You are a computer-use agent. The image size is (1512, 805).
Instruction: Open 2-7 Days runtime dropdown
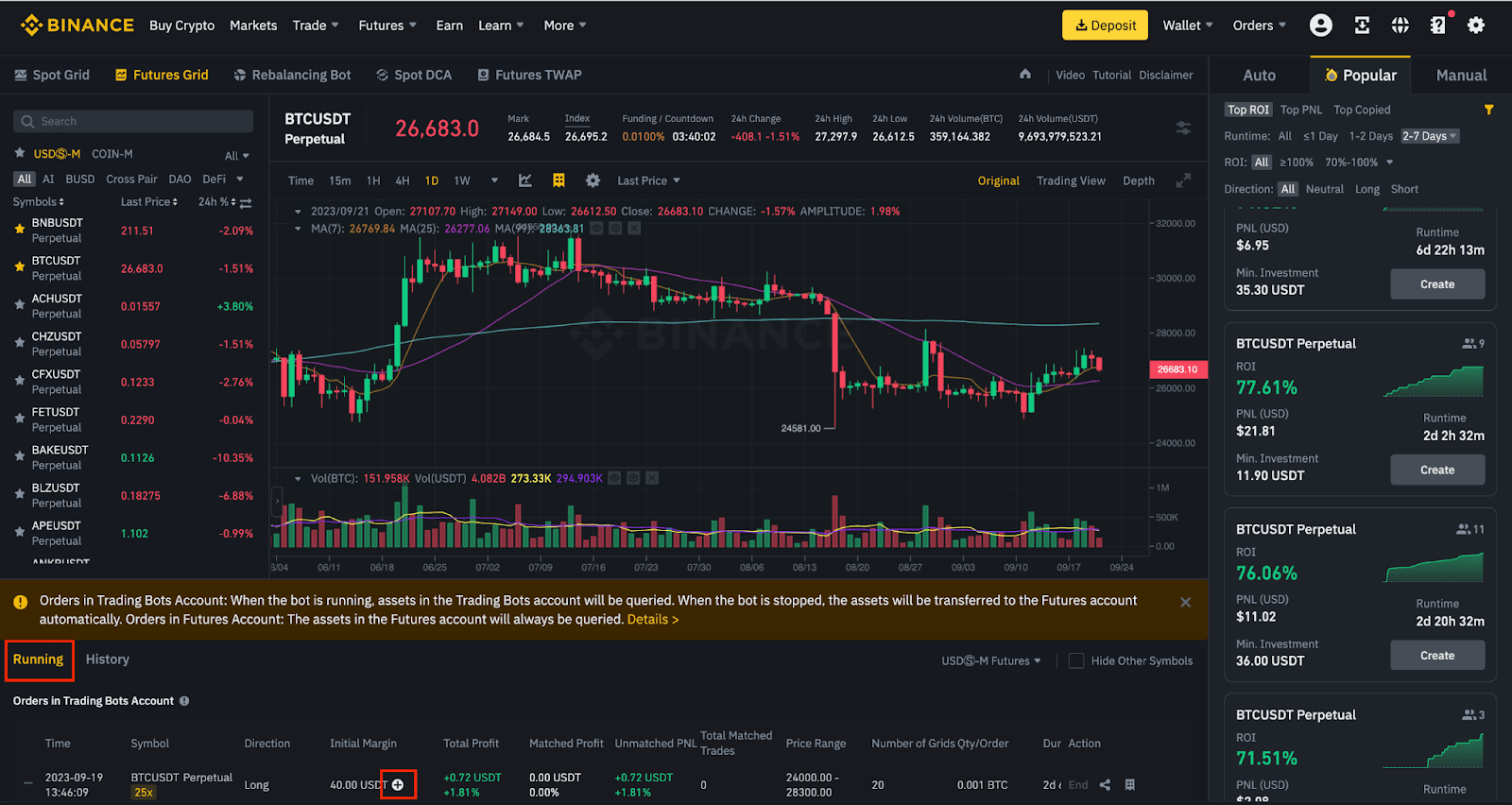(1430, 136)
